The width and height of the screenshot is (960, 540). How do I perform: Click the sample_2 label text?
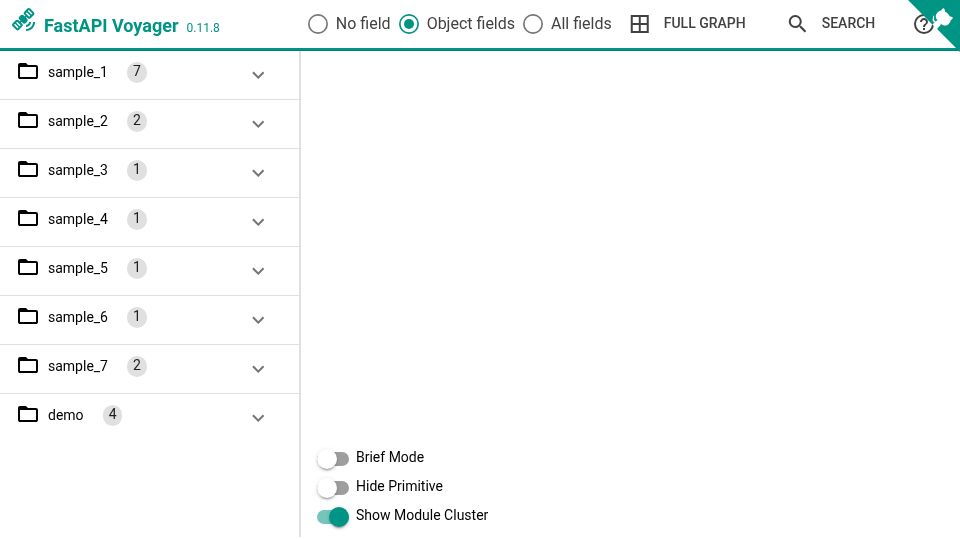pos(78,121)
